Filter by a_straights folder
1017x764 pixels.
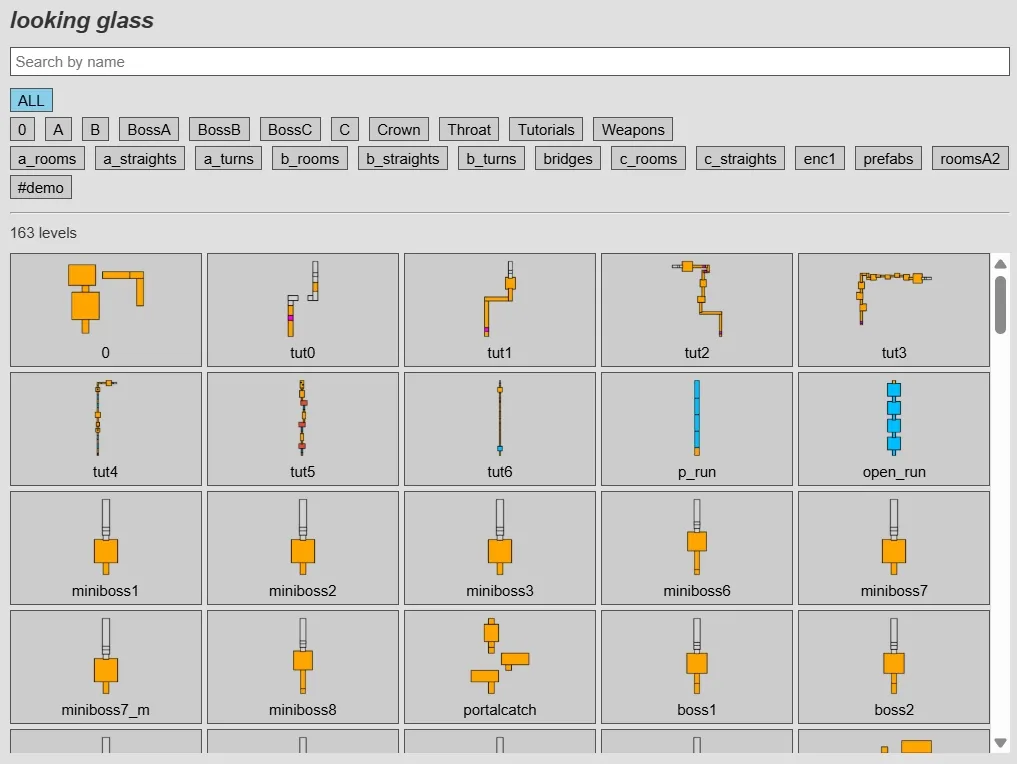pos(140,159)
